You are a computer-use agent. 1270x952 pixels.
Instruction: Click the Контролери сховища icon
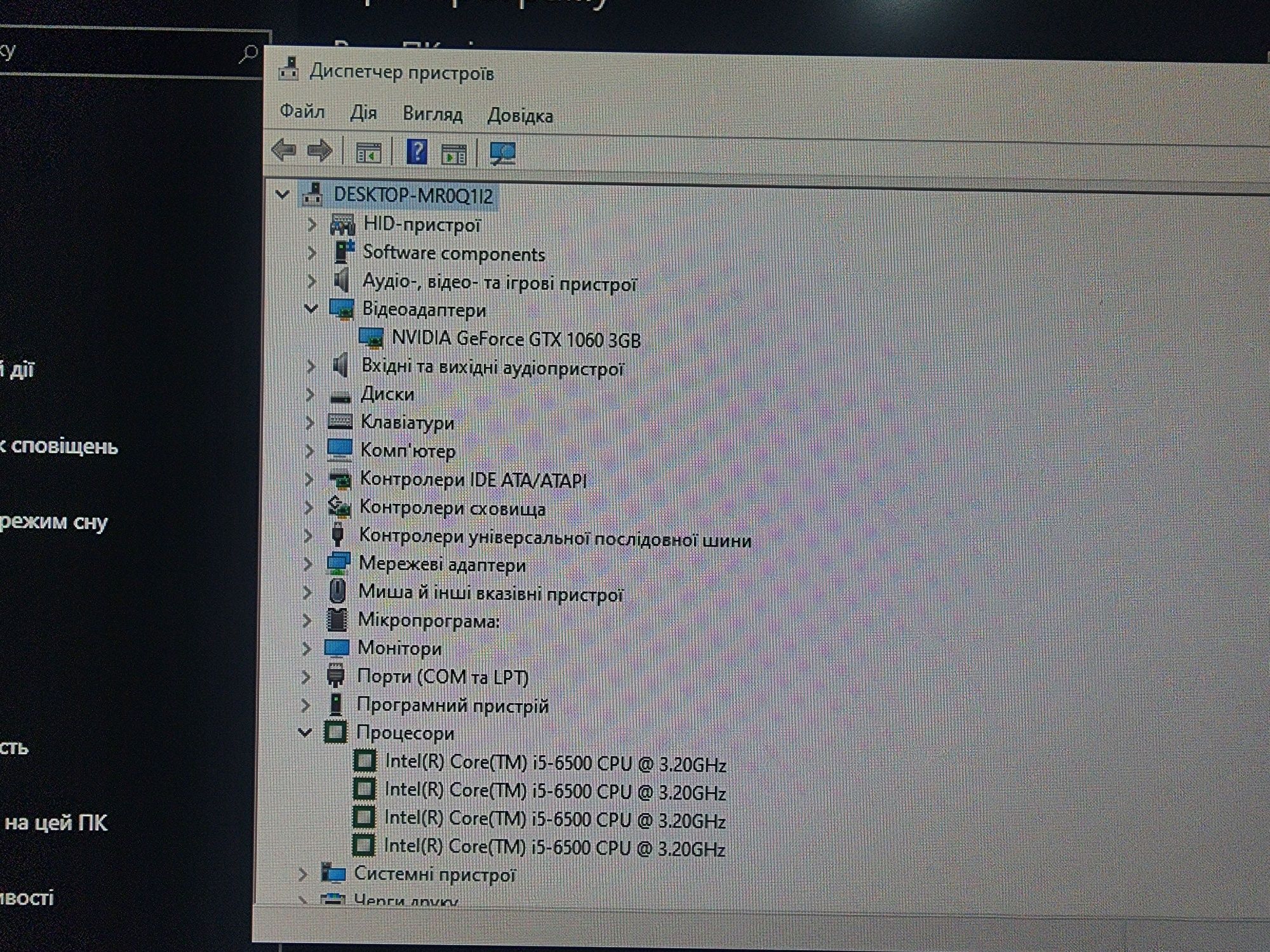[x=338, y=506]
